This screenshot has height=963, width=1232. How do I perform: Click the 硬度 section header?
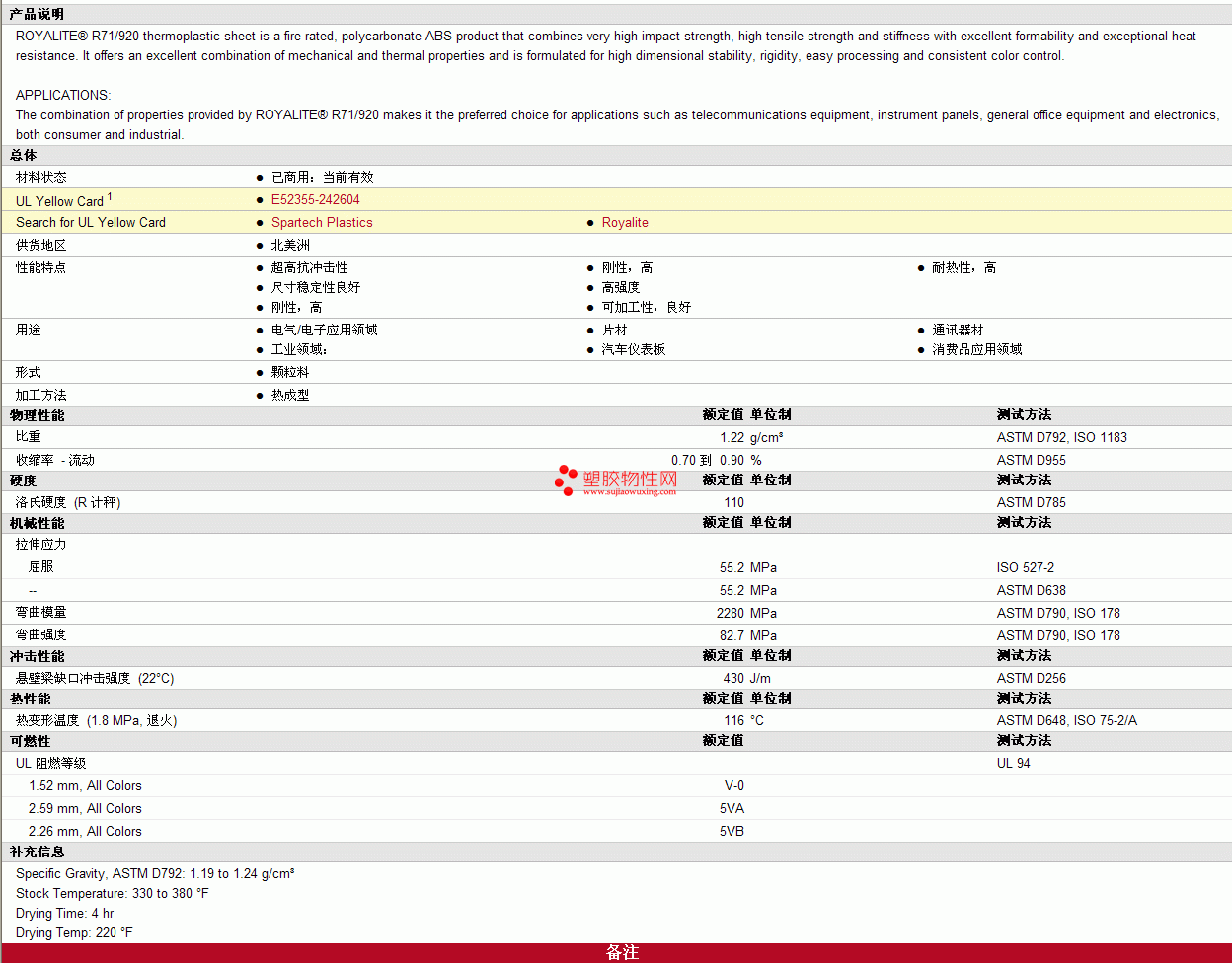point(24,481)
